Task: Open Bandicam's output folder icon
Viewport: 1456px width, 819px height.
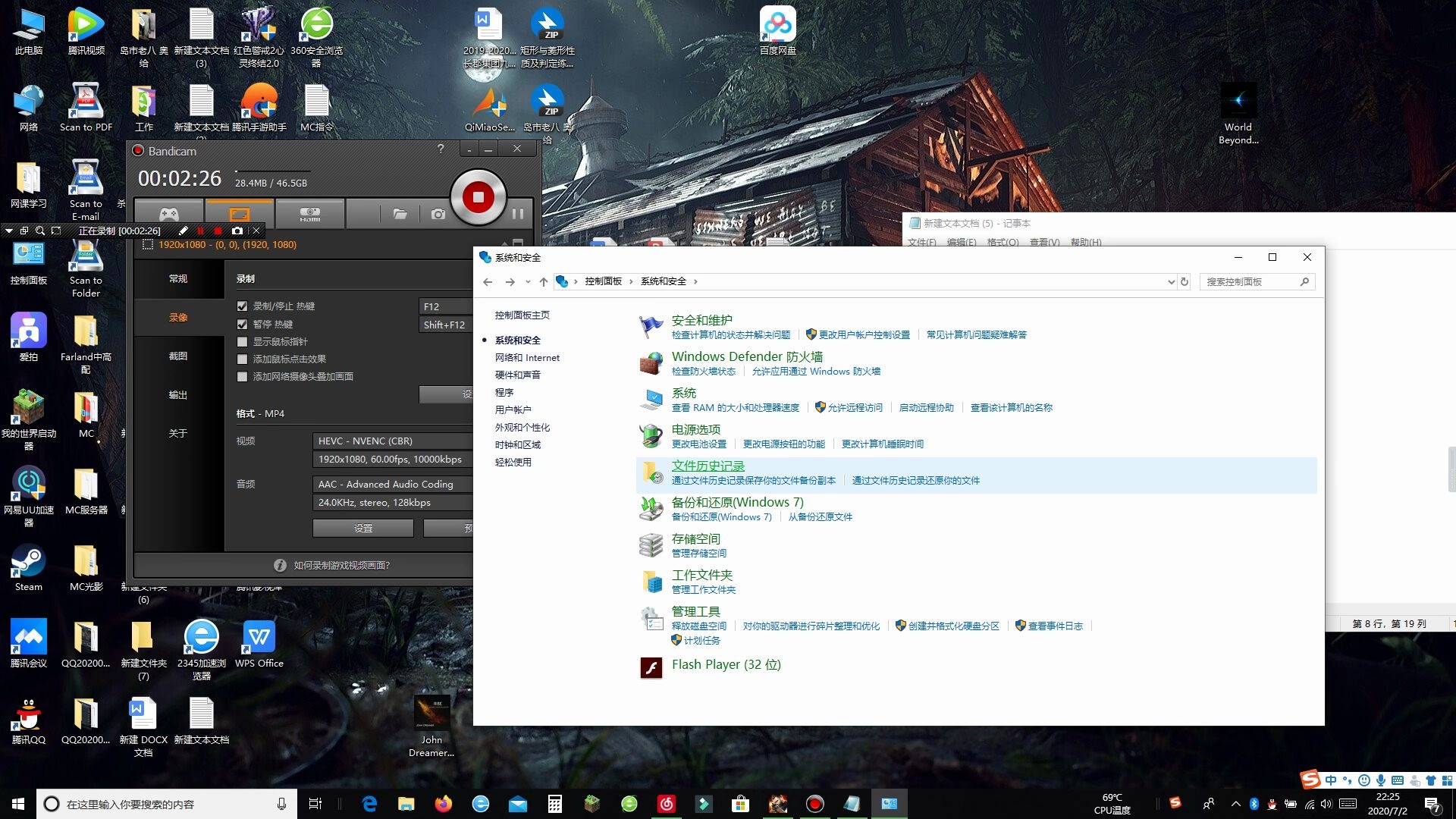Action: [400, 214]
